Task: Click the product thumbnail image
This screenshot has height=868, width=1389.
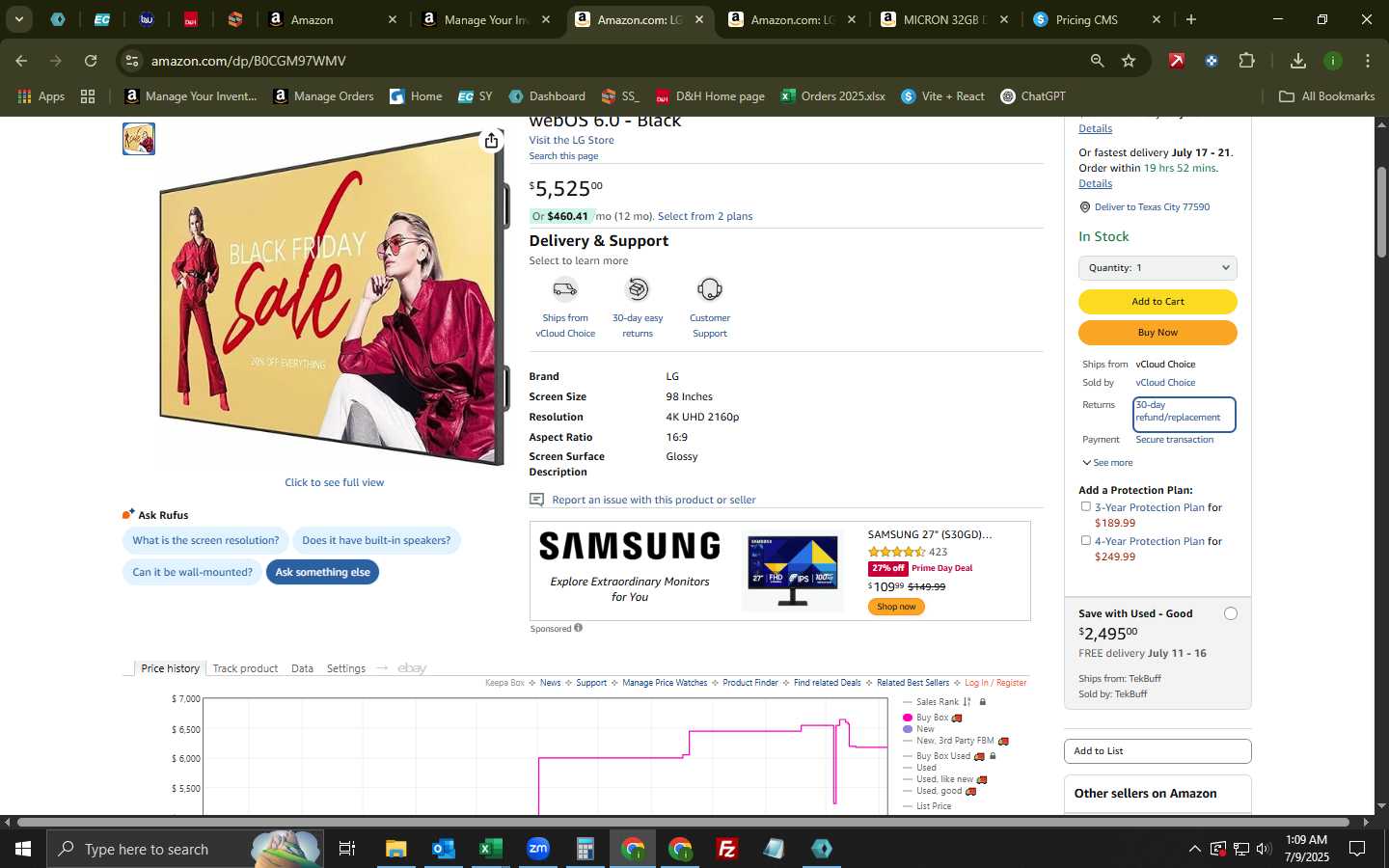Action: (x=139, y=139)
